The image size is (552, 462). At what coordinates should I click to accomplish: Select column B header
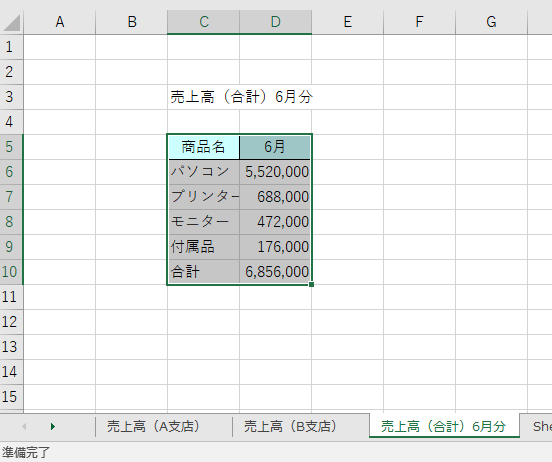(132, 22)
